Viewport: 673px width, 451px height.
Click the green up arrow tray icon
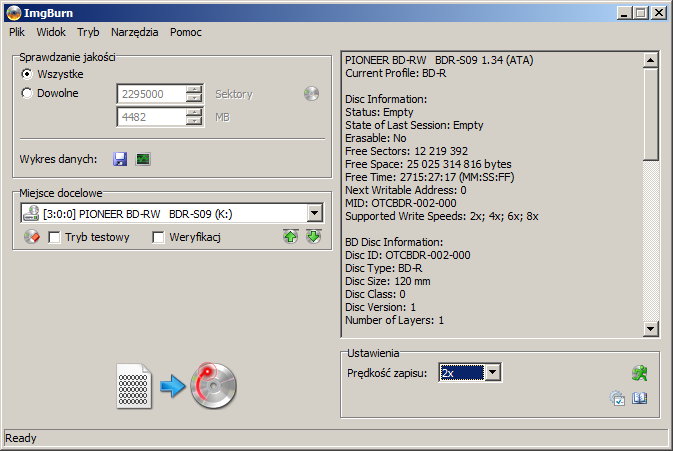point(291,236)
